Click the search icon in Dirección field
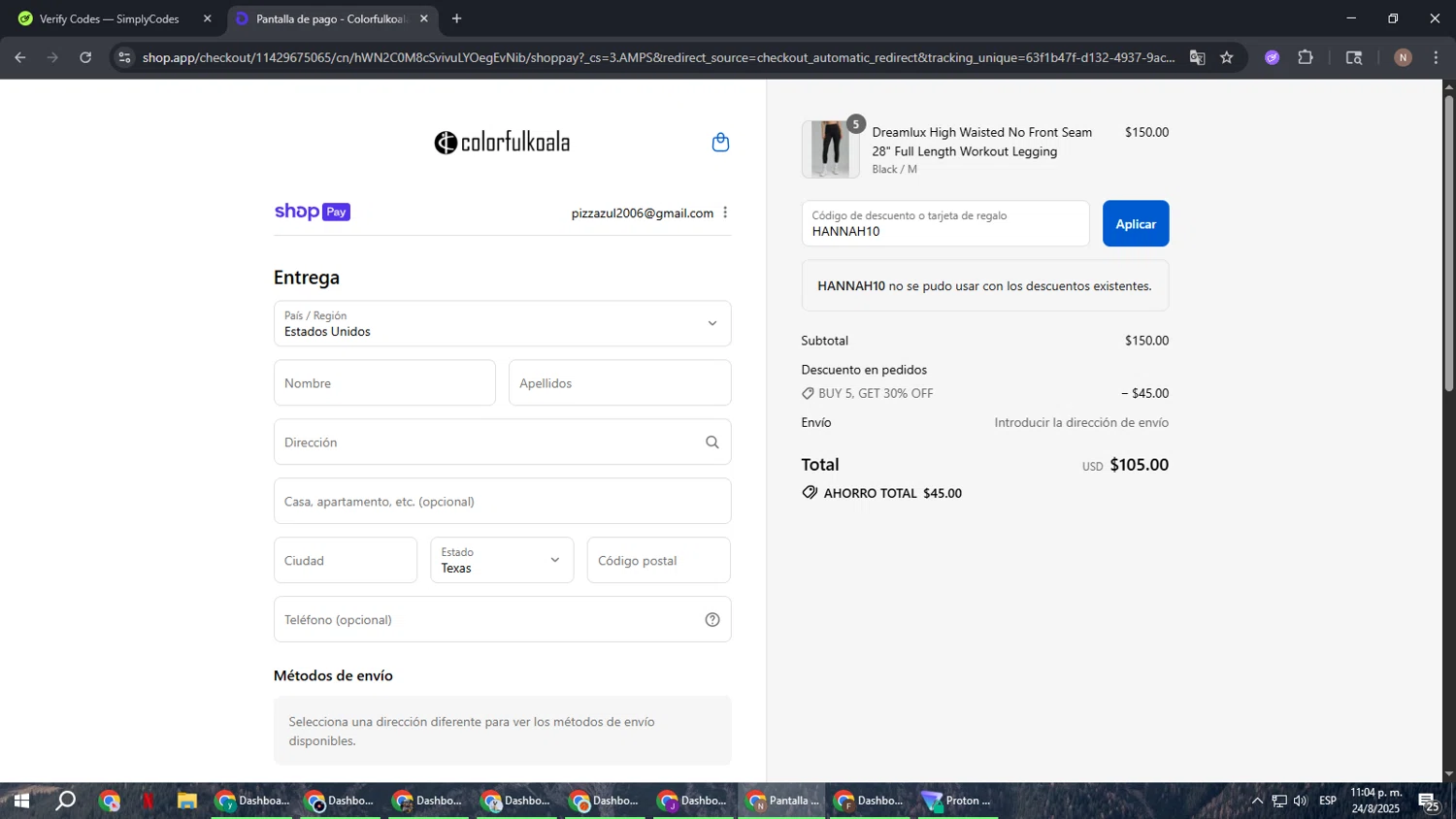Viewport: 1456px width, 819px height. point(712,442)
